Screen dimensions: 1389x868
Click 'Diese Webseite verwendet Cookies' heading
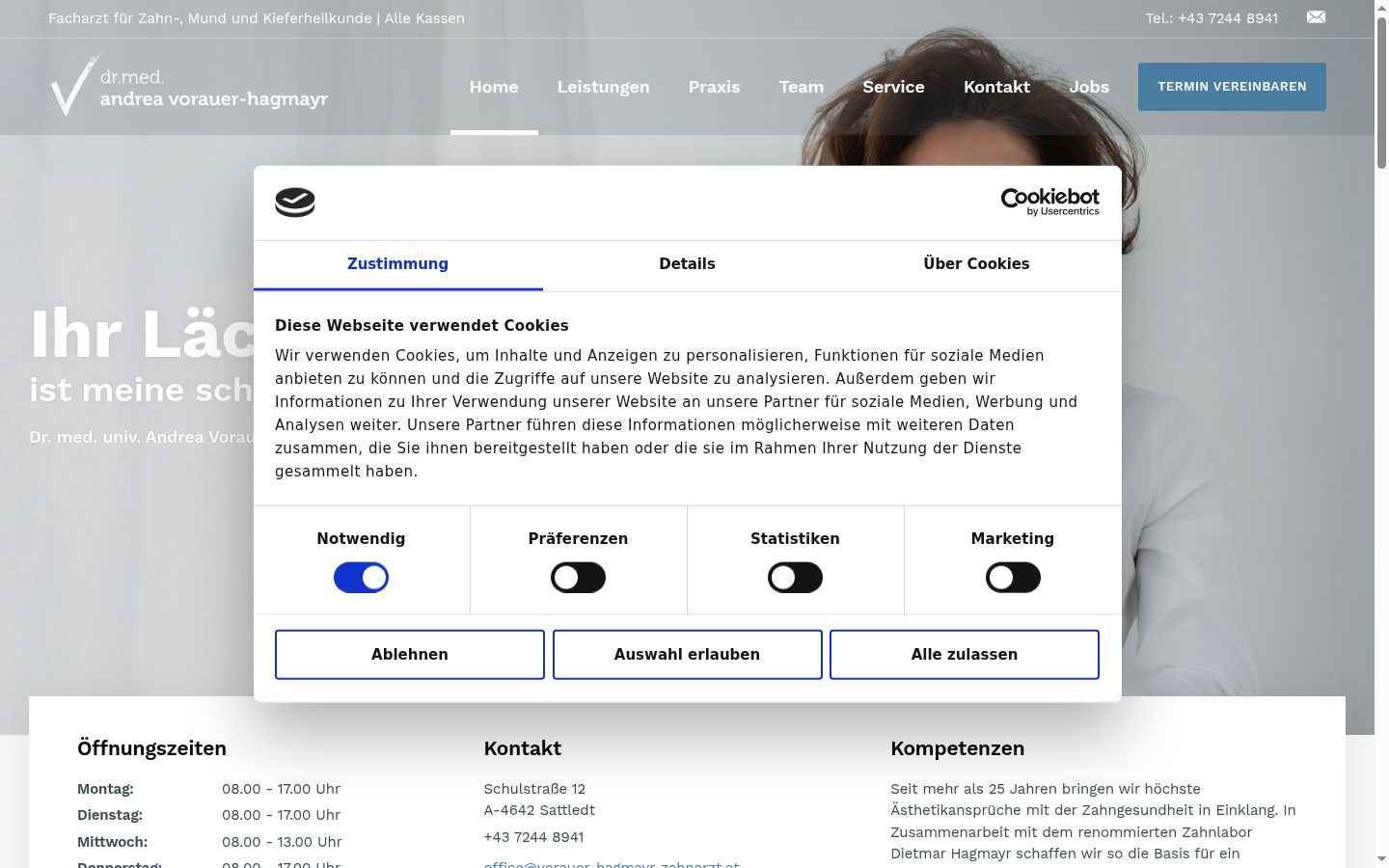(422, 326)
